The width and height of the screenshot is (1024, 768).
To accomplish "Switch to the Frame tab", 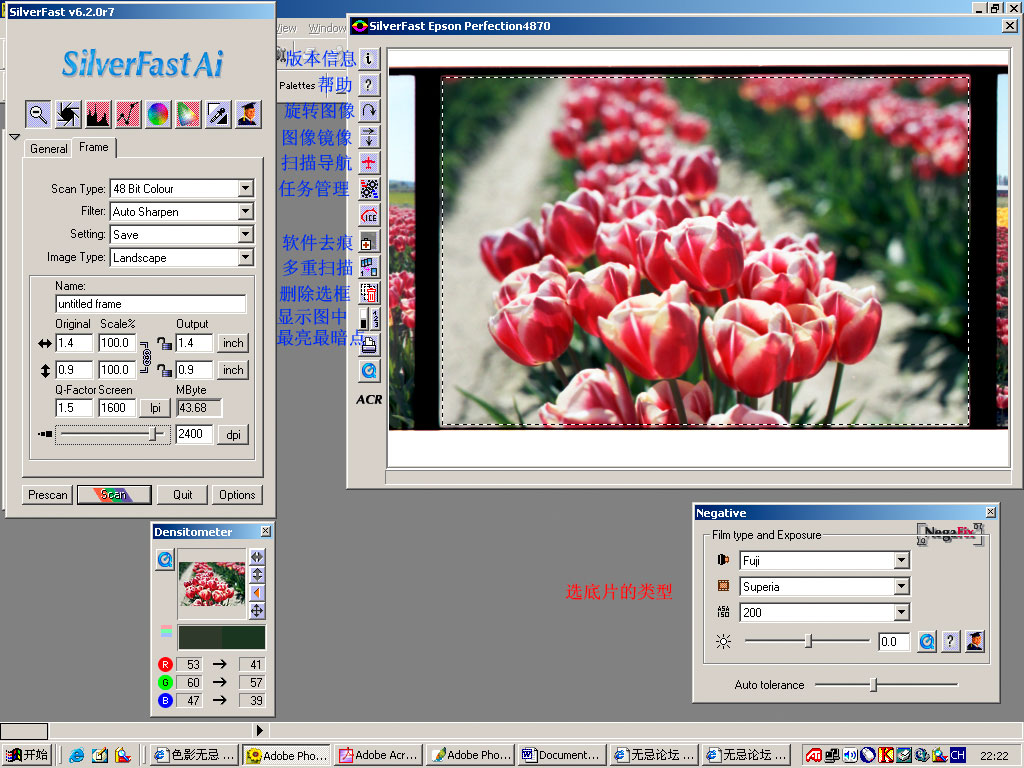I will coord(94,147).
